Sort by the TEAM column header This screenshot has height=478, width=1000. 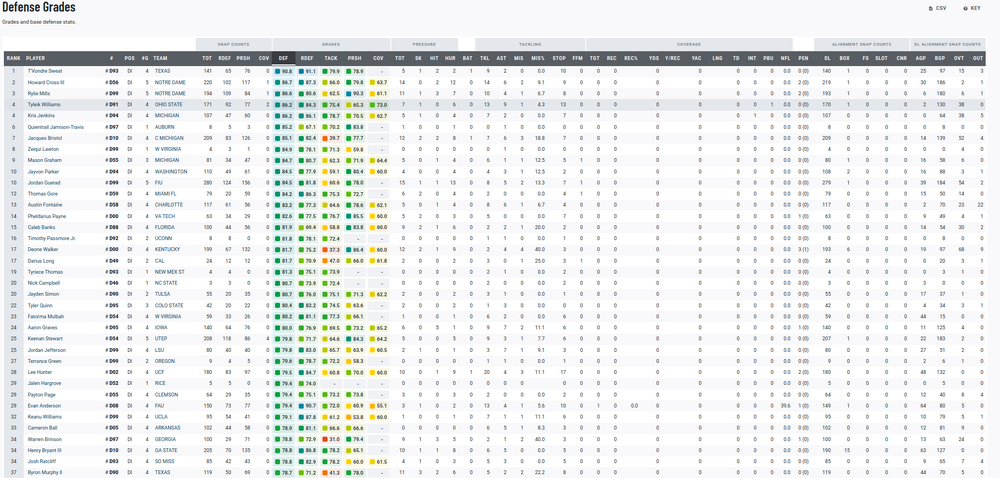pyautogui.click(x=162, y=59)
